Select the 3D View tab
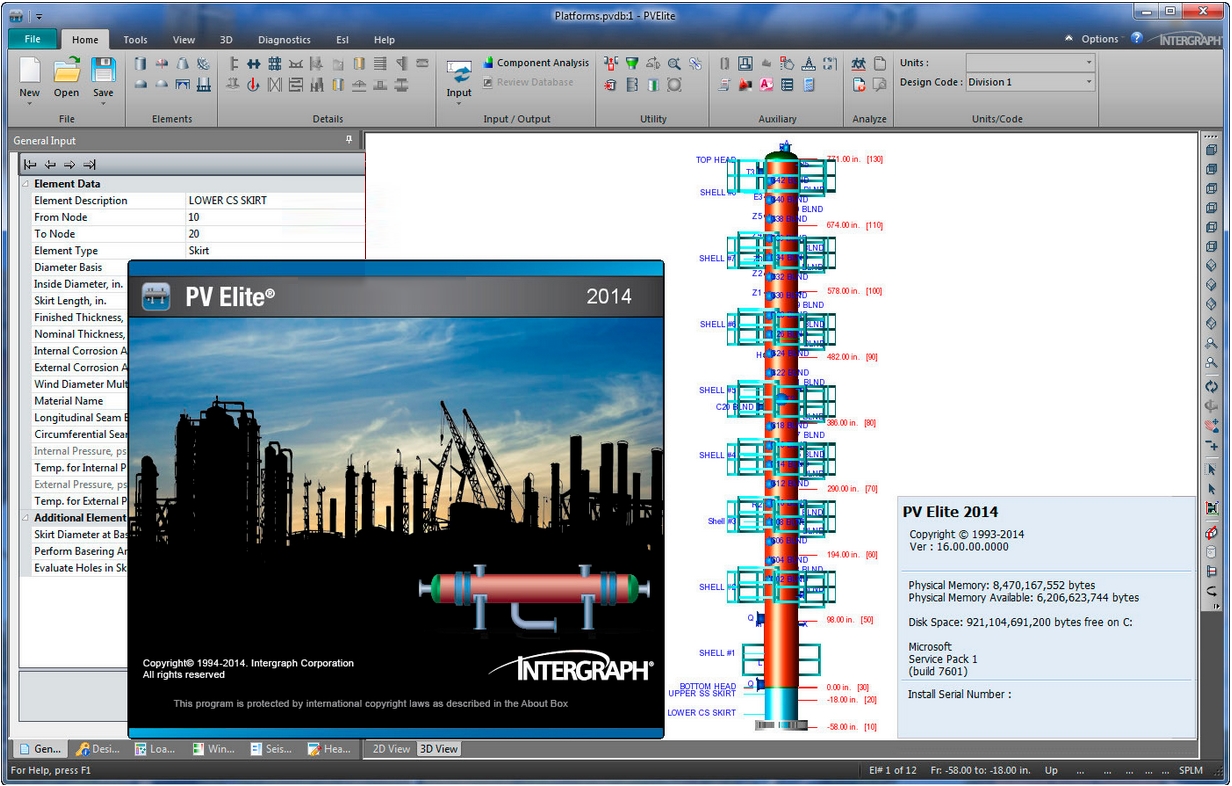 (x=438, y=748)
